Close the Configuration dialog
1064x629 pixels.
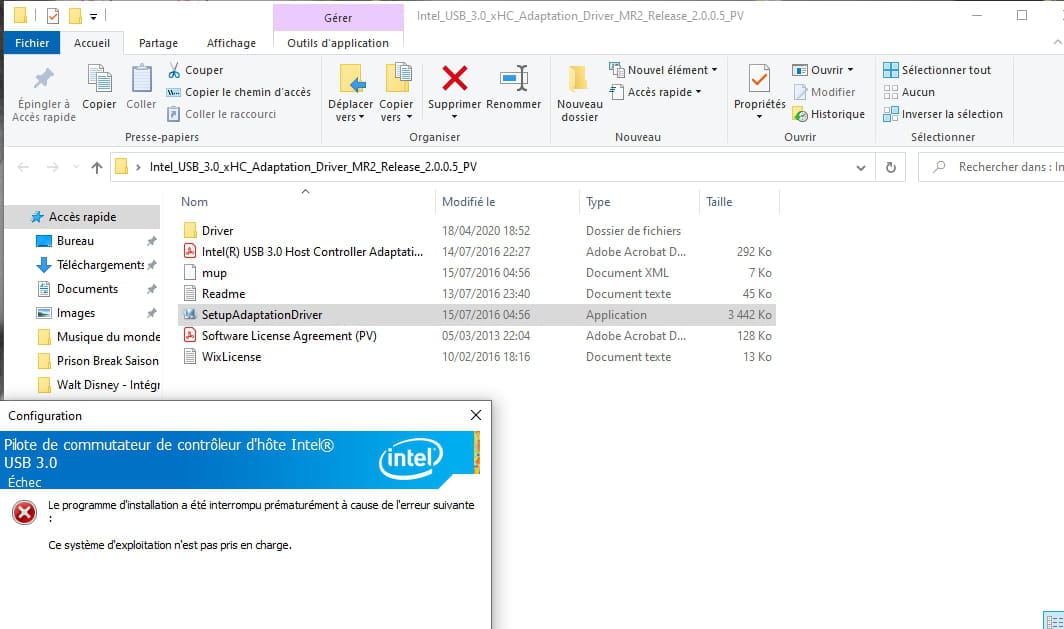[x=476, y=415]
